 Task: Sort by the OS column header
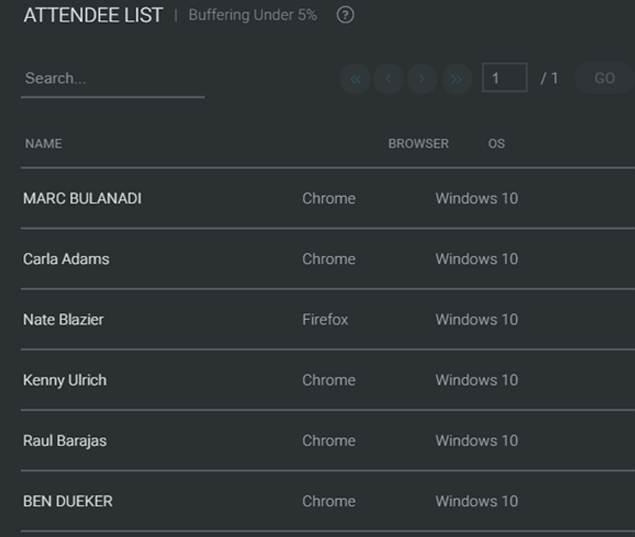click(496, 144)
